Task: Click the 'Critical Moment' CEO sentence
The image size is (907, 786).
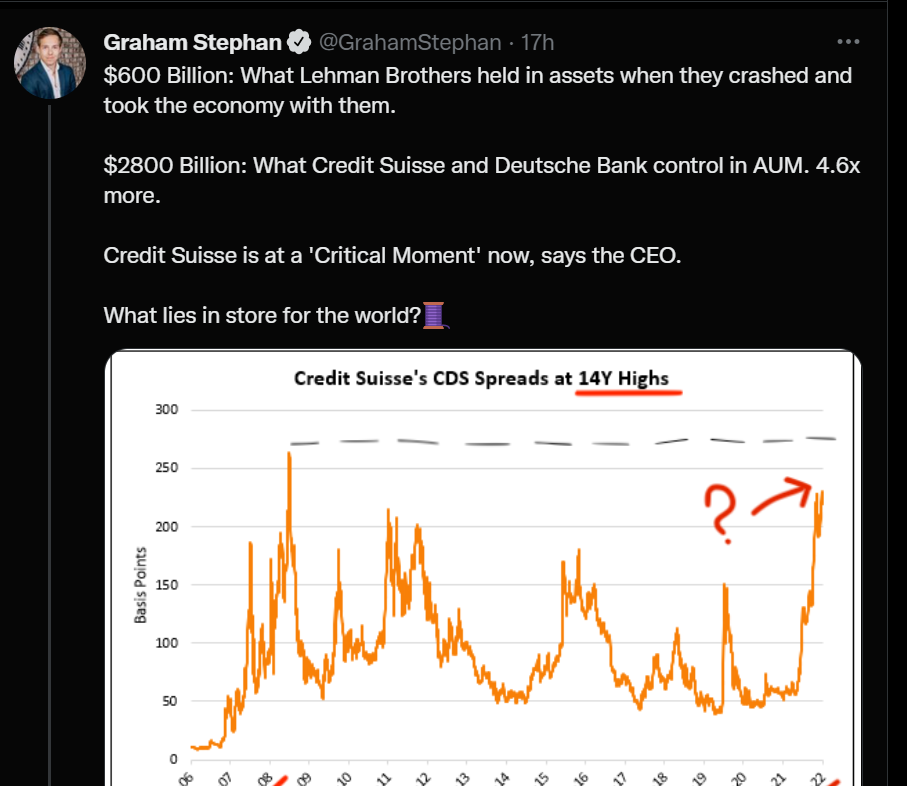Action: (392, 255)
